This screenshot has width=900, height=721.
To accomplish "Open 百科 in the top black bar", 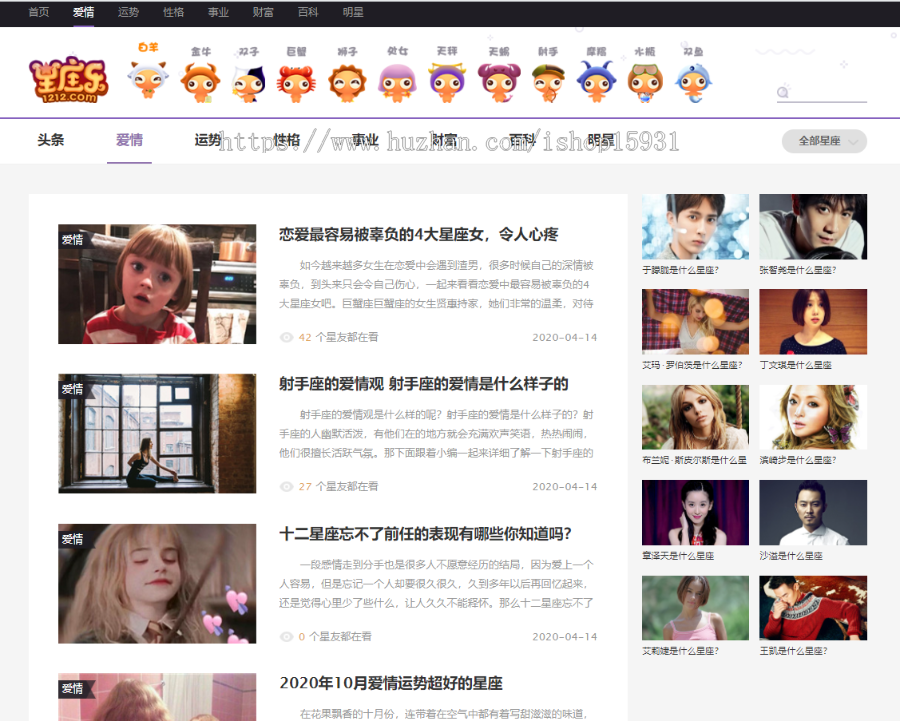I will click(308, 12).
